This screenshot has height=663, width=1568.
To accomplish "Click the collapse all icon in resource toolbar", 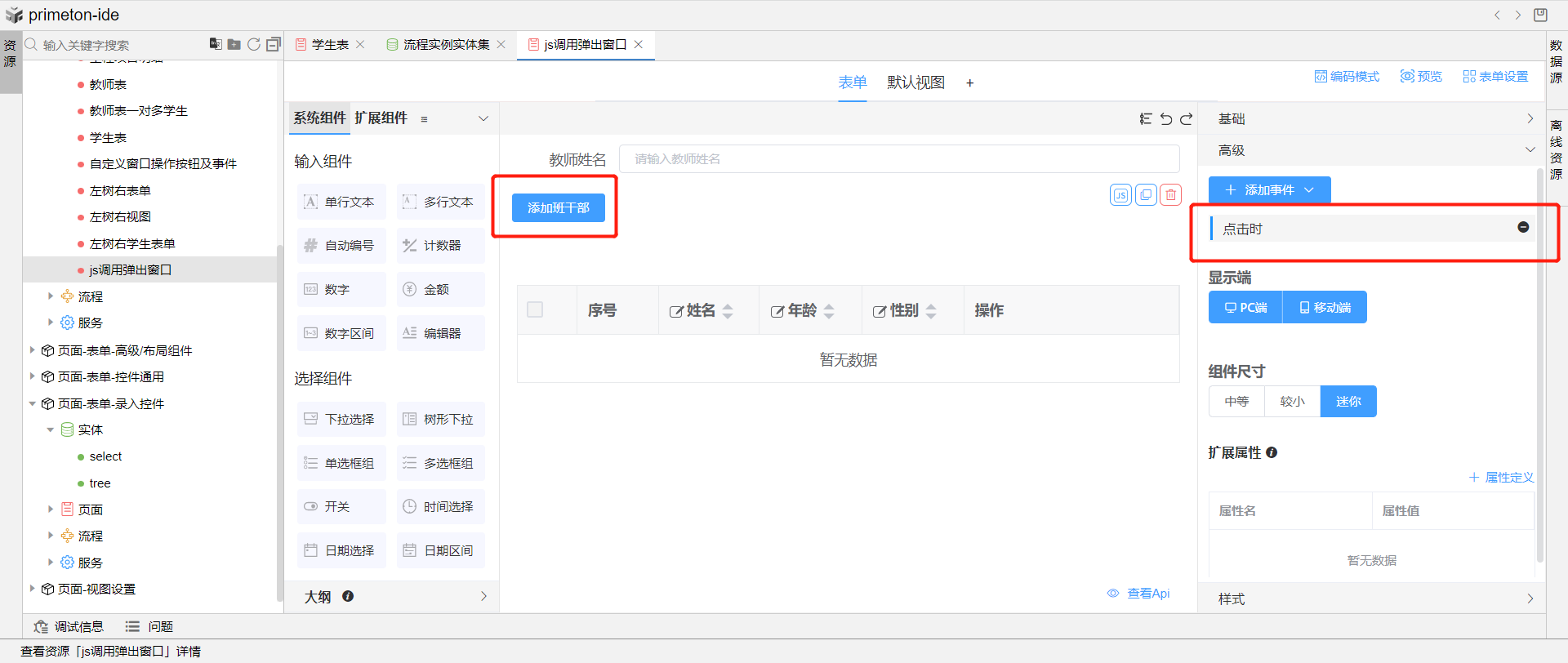I will click(x=274, y=44).
